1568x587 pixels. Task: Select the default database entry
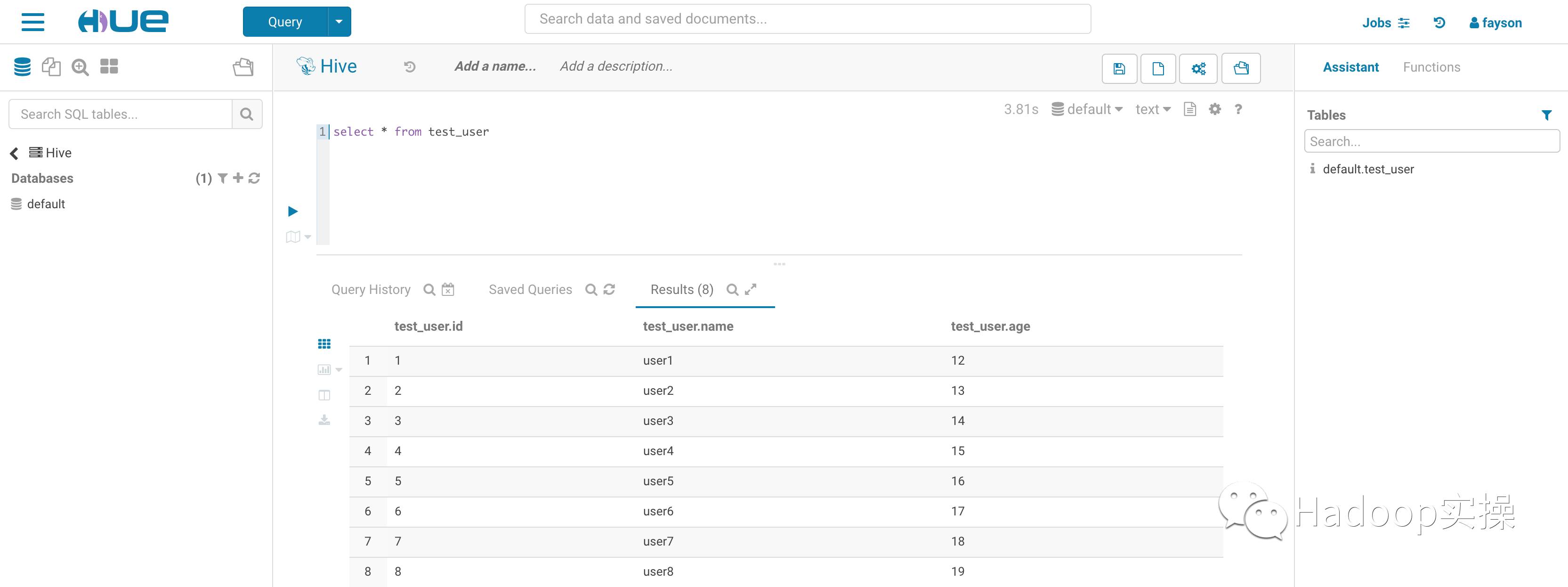point(46,204)
